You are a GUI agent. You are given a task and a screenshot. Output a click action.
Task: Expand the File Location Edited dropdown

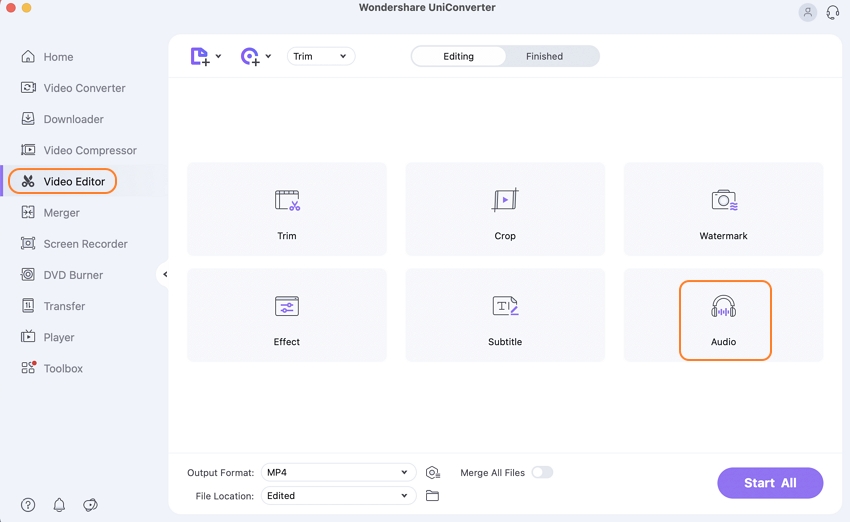click(x=338, y=496)
